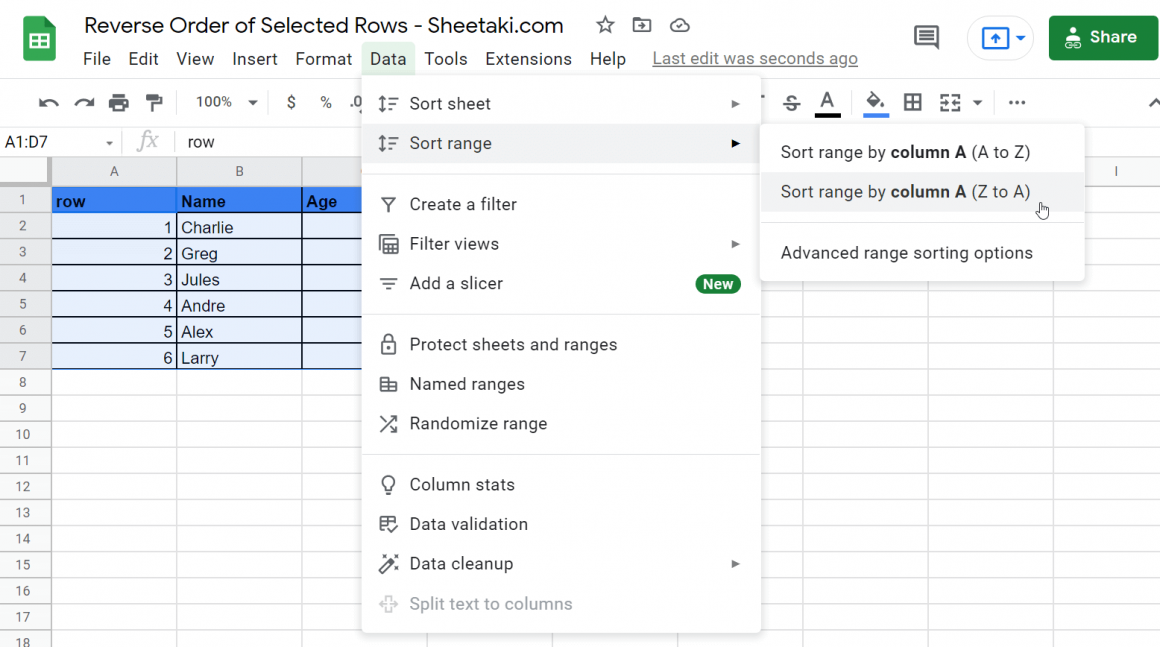Open comment history
This screenshot has width=1160, height=647.
tap(926, 37)
